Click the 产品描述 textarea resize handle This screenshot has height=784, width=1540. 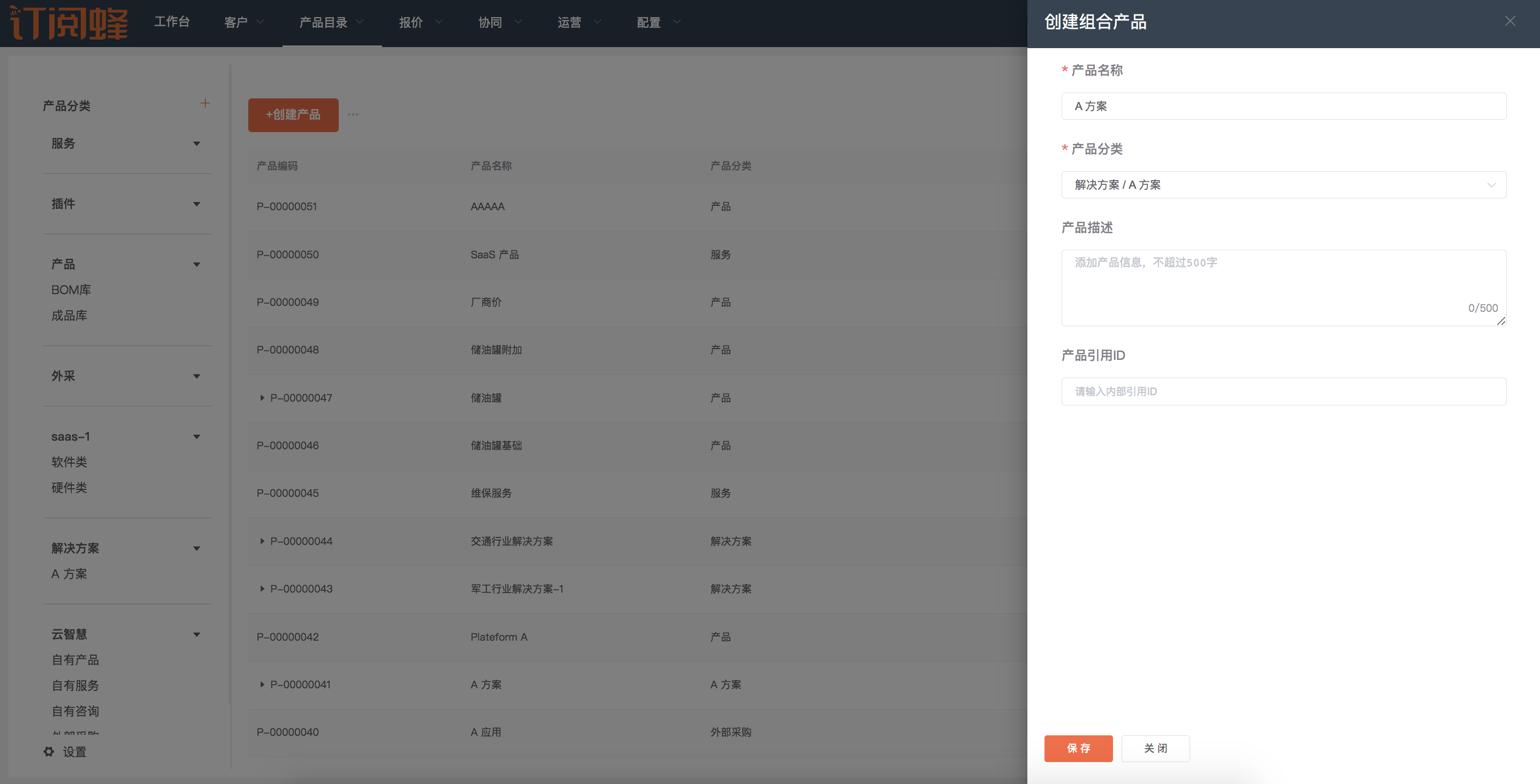point(1500,321)
